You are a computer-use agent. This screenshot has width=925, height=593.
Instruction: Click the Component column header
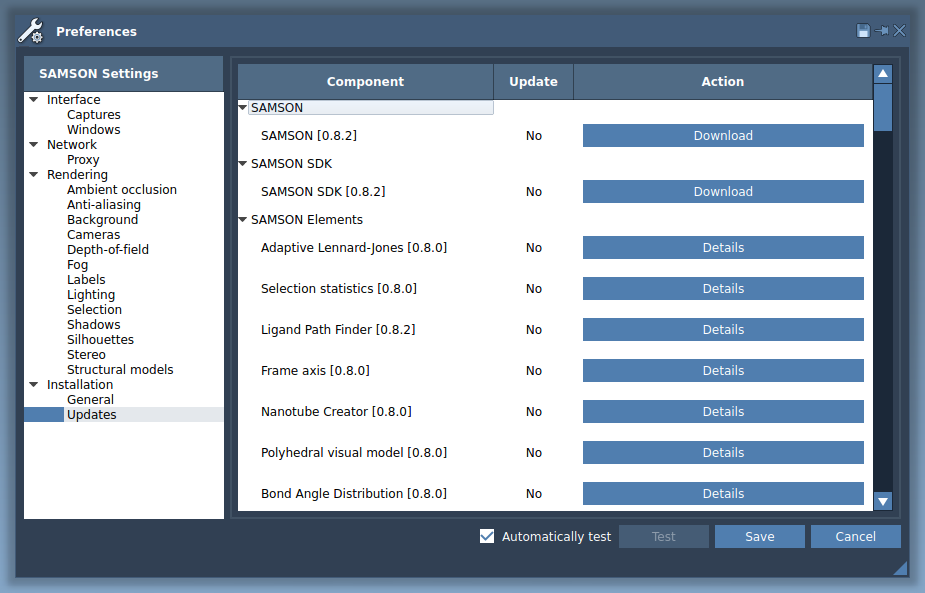coord(365,82)
